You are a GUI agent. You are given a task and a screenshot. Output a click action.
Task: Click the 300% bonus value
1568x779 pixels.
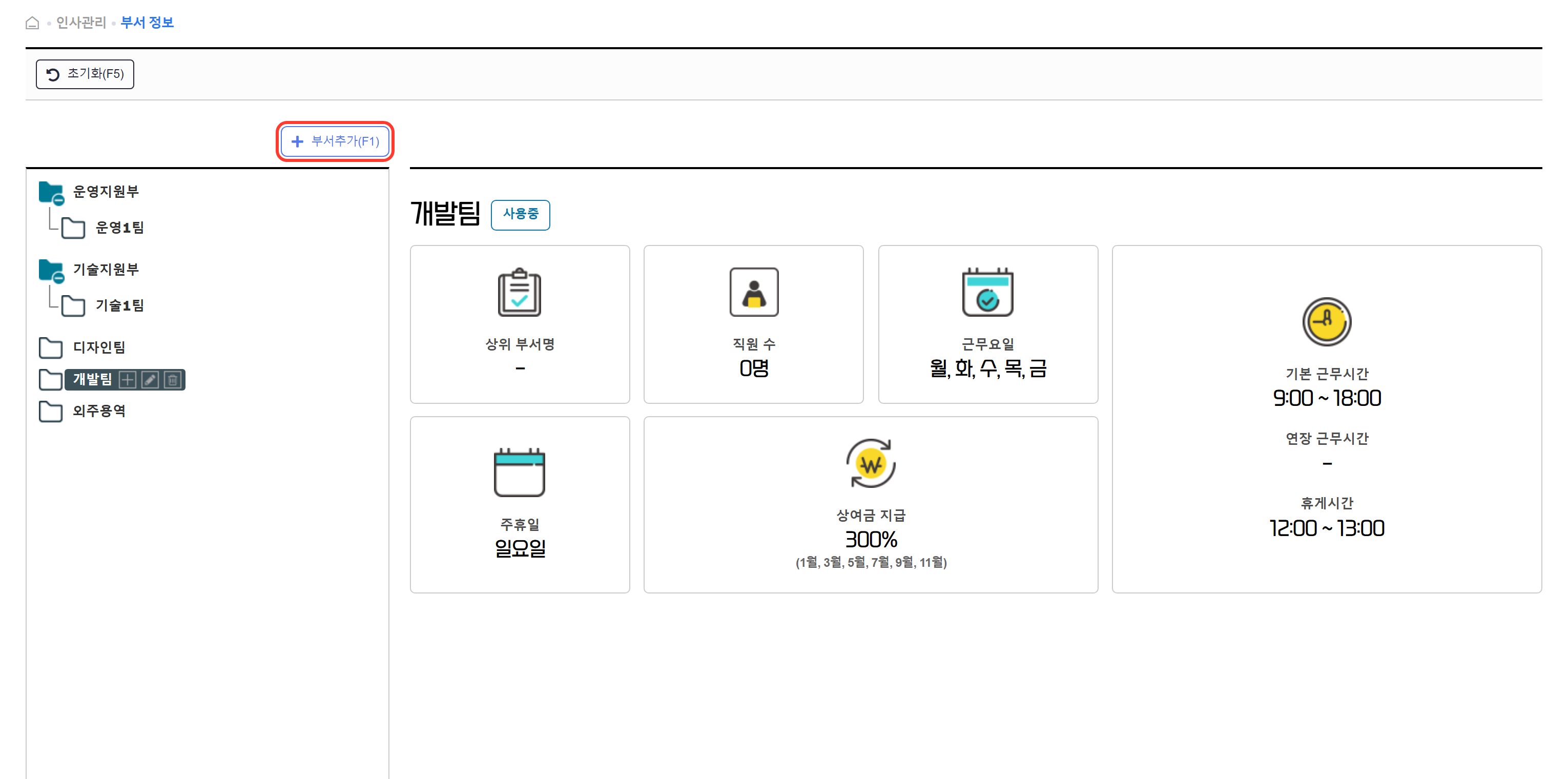pyautogui.click(x=871, y=540)
